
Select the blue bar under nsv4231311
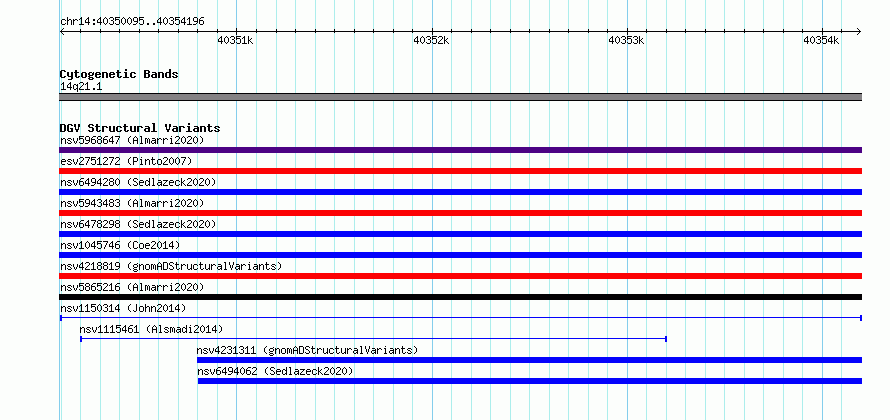pos(530,360)
